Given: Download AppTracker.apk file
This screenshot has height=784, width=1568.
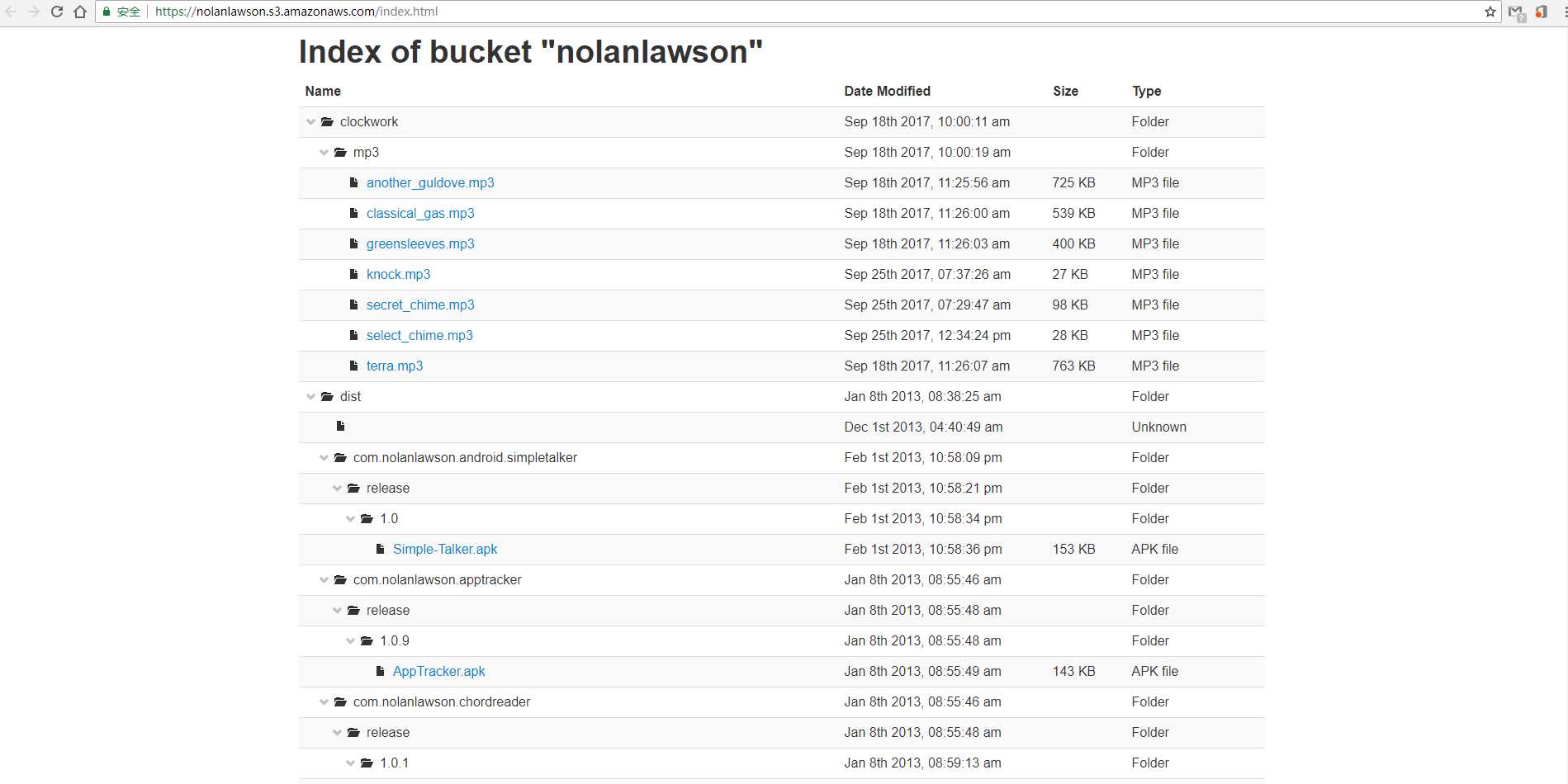Looking at the screenshot, I should tap(438, 671).
